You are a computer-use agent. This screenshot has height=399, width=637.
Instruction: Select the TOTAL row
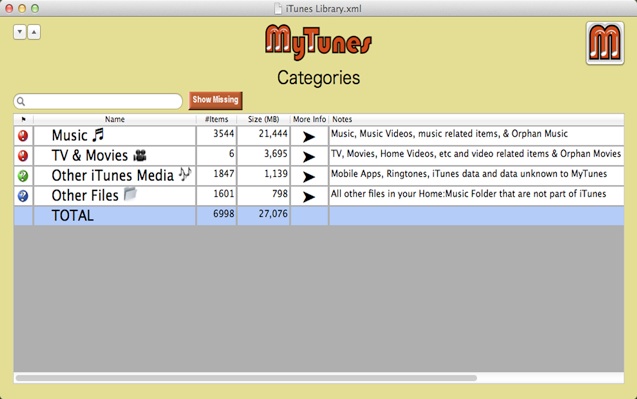[x=319, y=215]
